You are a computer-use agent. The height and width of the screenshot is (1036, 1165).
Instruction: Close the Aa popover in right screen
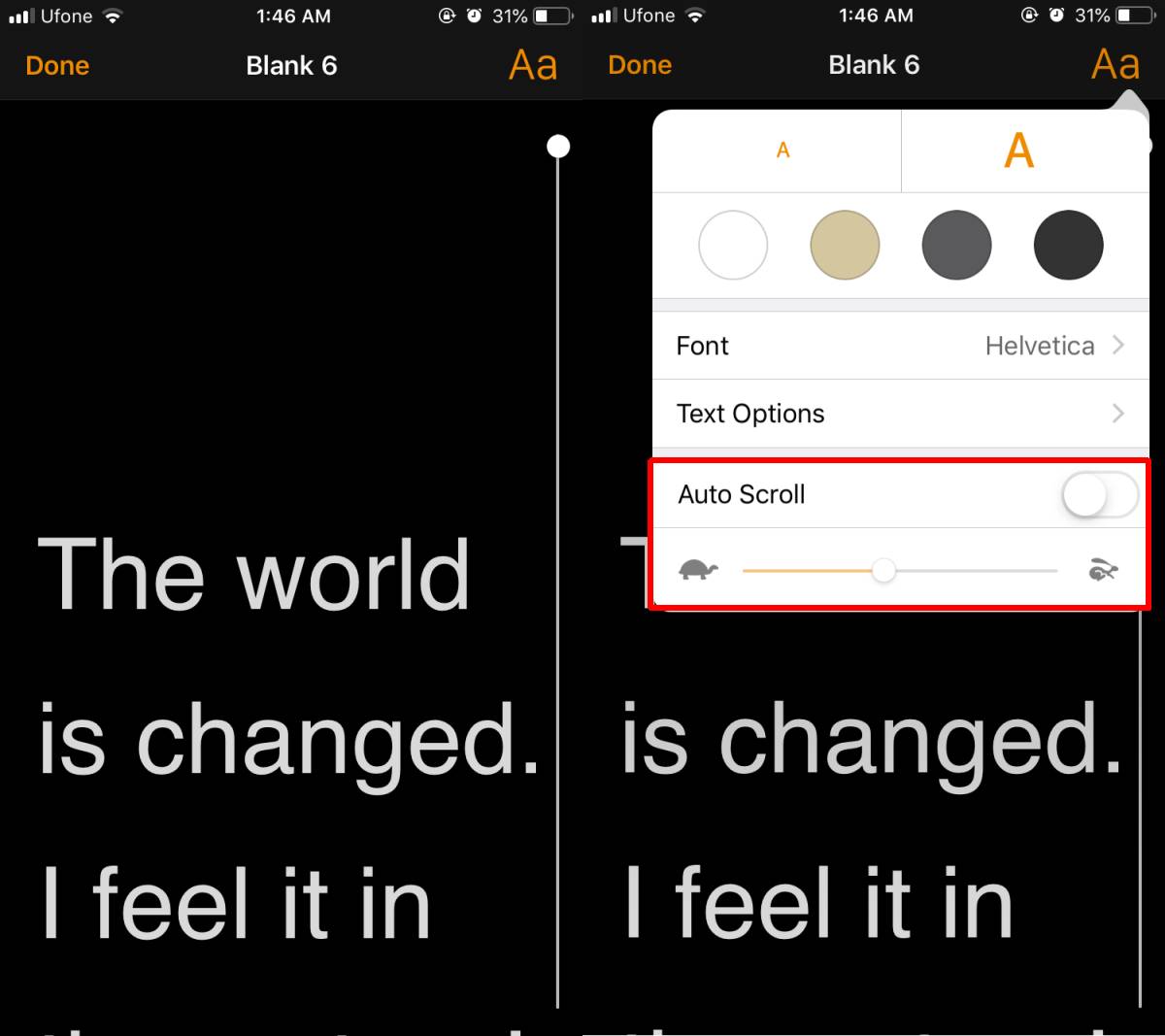tap(1115, 65)
